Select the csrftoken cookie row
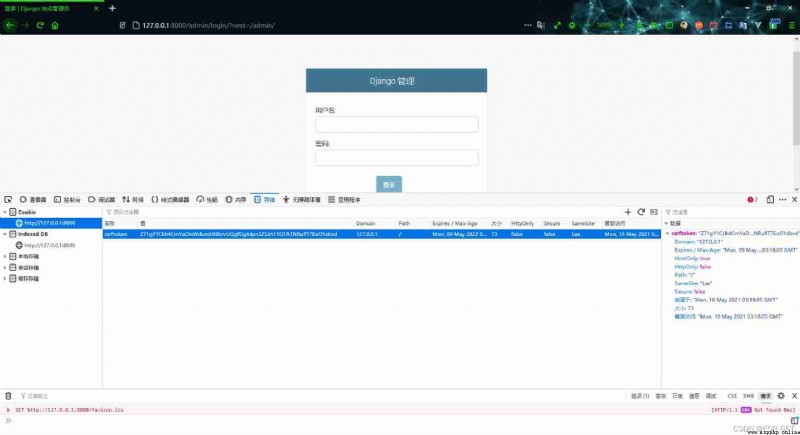This screenshot has width=800, height=435. coord(382,234)
